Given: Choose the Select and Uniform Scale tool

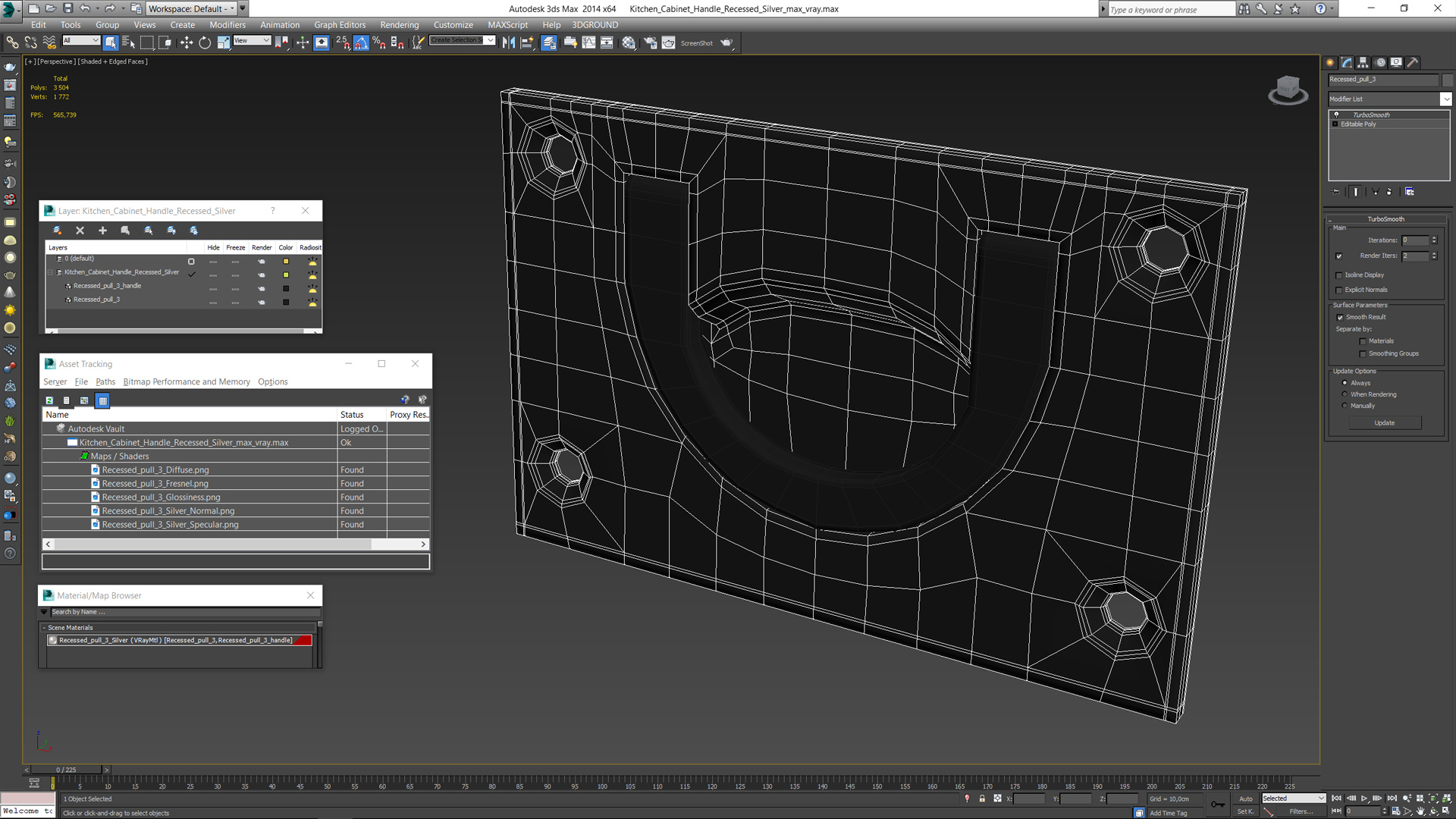Looking at the screenshot, I should 223,42.
